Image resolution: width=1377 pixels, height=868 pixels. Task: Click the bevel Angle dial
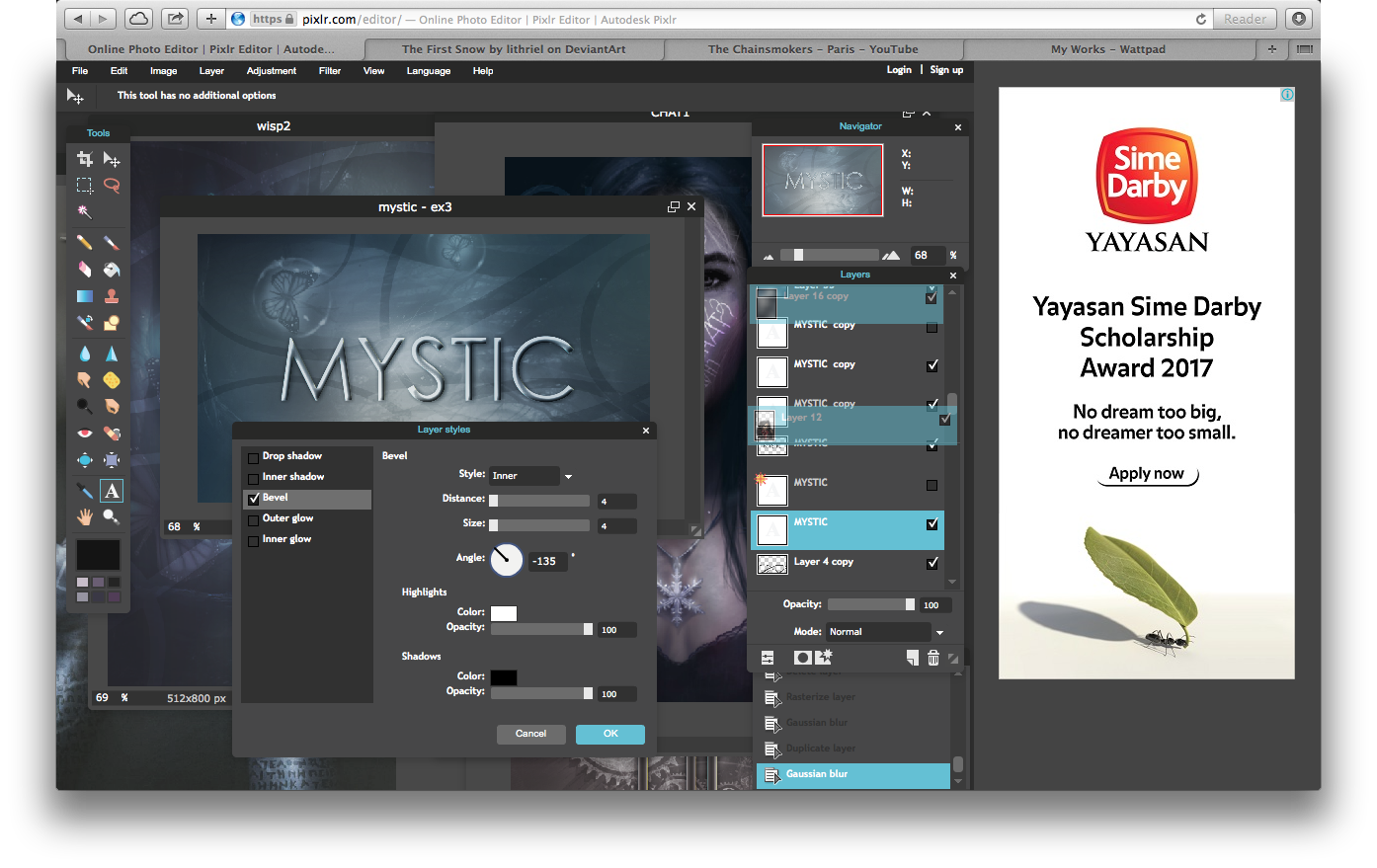tap(507, 560)
